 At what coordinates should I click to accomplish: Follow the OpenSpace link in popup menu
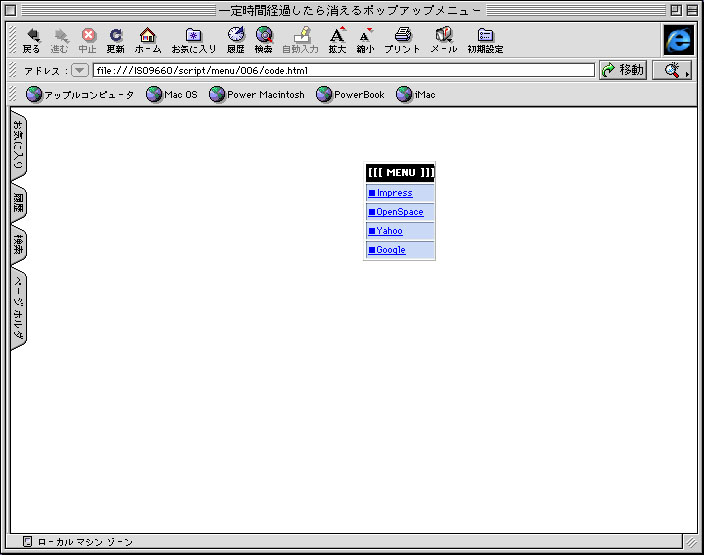[396, 212]
